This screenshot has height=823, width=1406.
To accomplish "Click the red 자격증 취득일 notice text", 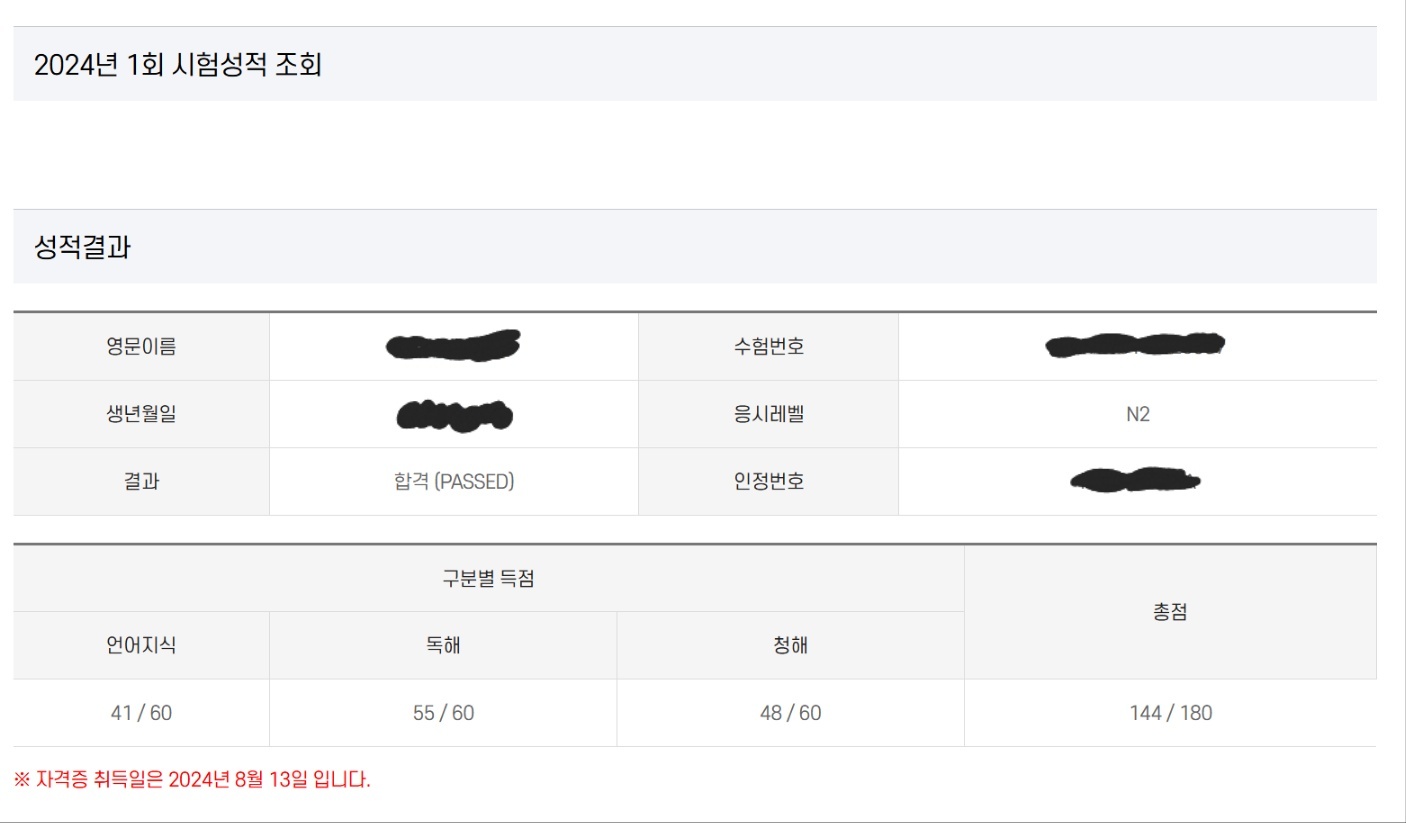I will (192, 780).
